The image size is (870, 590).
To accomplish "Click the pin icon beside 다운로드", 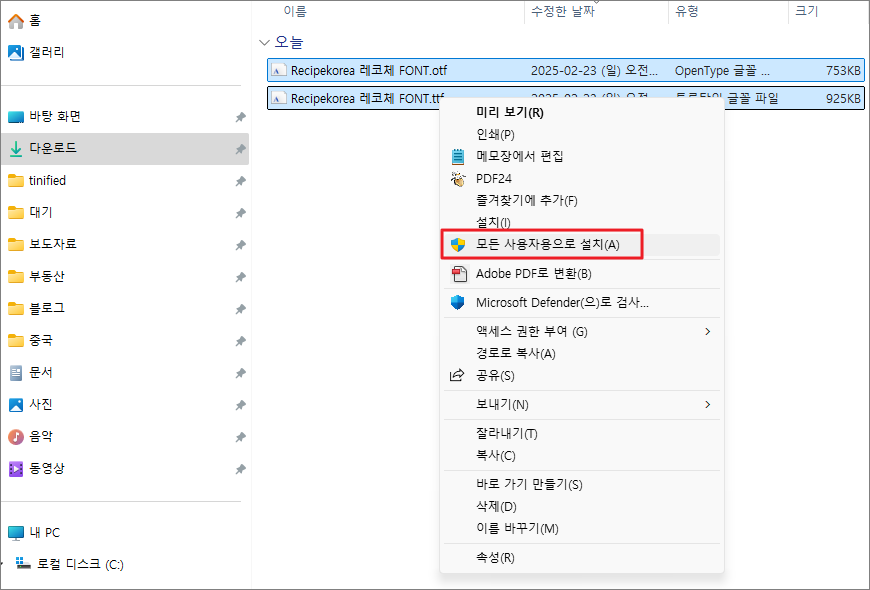I will tap(240, 149).
